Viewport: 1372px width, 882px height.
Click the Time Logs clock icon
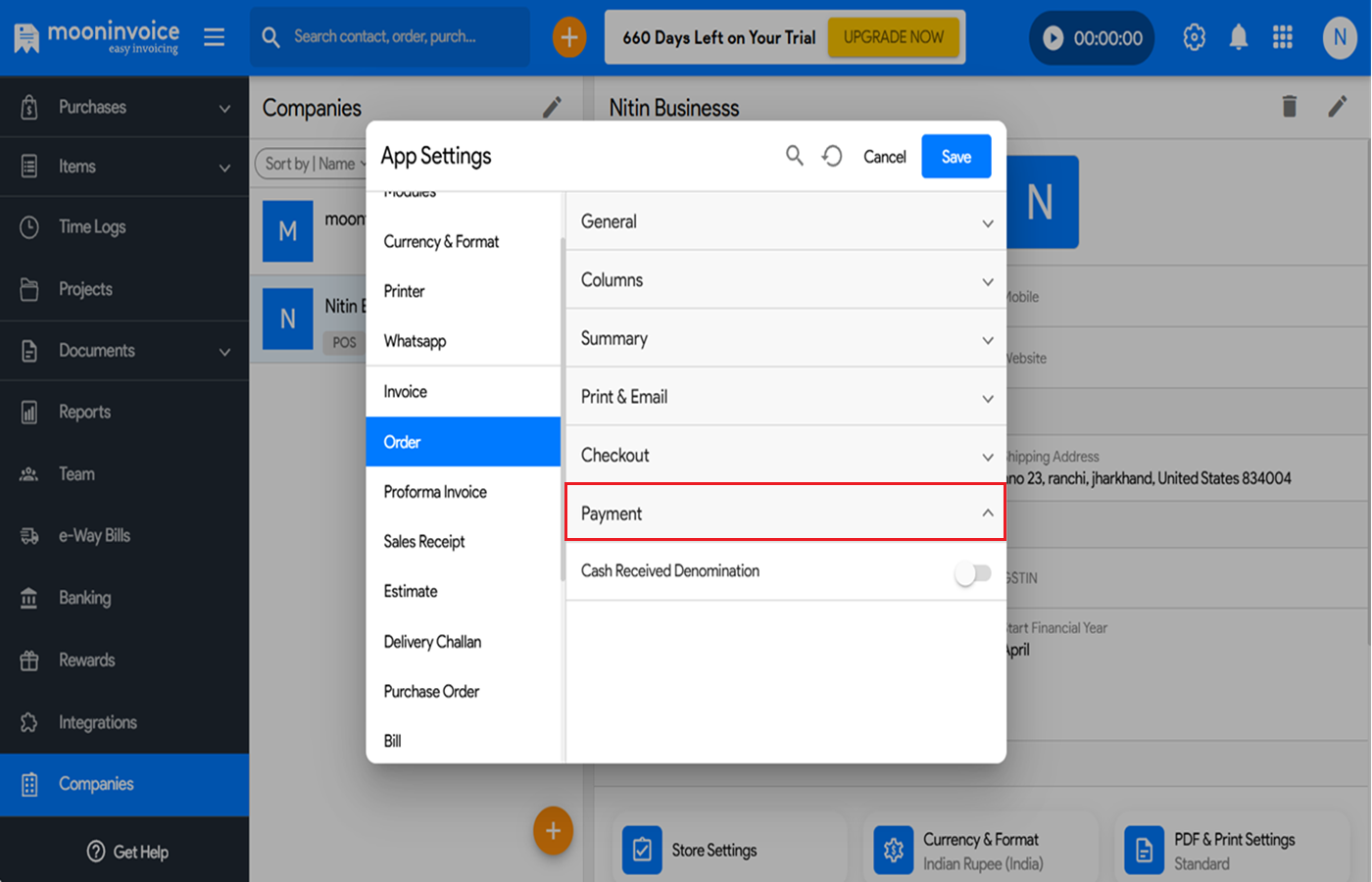(x=29, y=227)
